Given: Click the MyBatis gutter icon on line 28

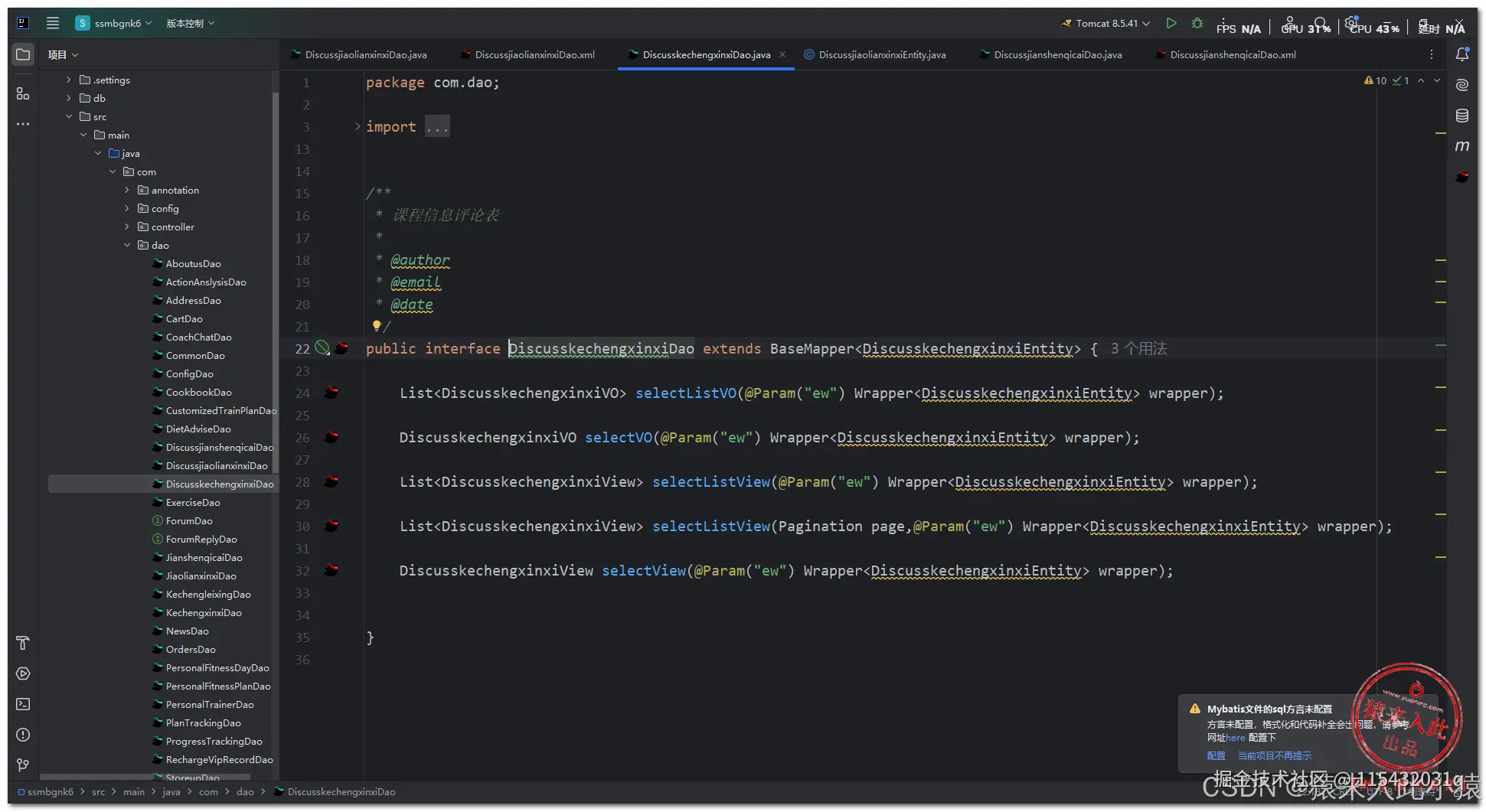Looking at the screenshot, I should tap(331, 481).
